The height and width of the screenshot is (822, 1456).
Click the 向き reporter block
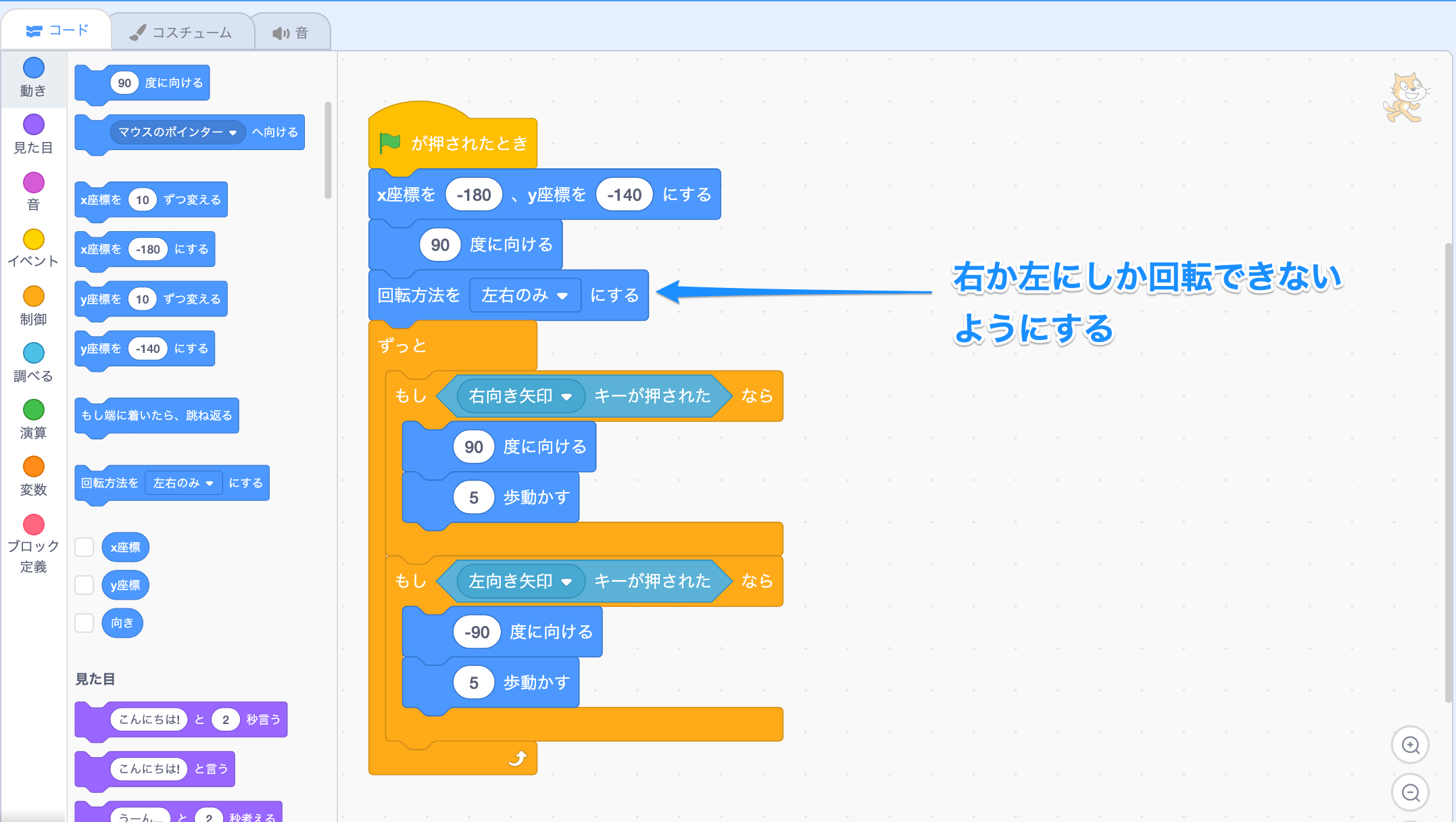pos(122,623)
